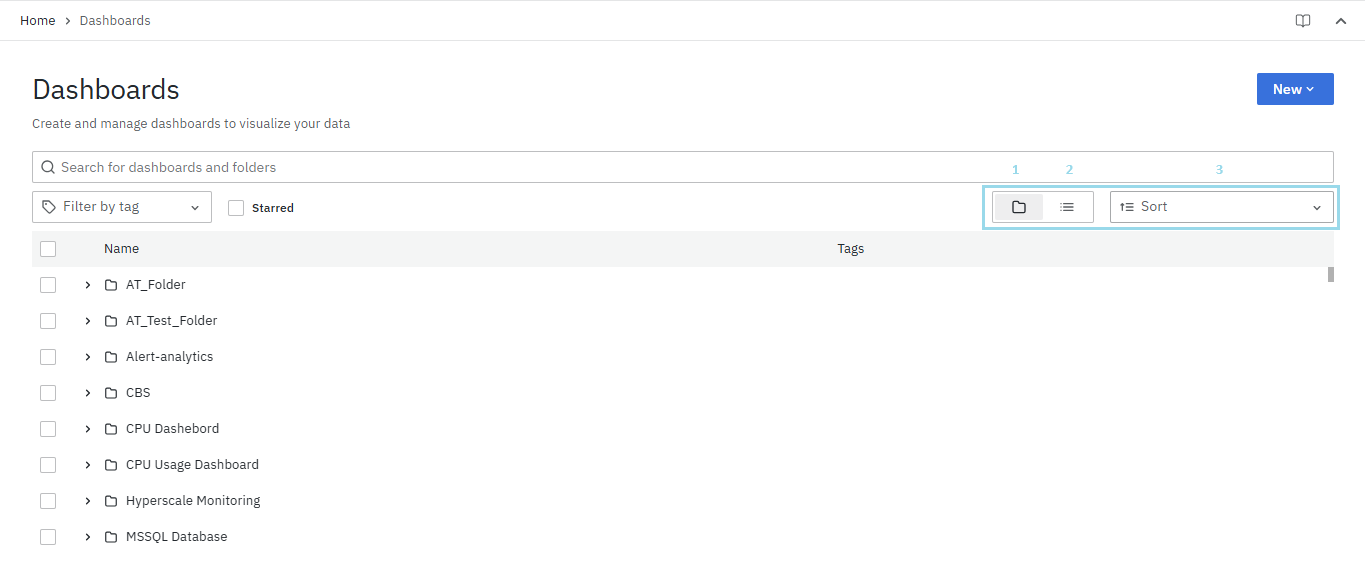Tick the select-all checkbox in the header

click(x=48, y=249)
